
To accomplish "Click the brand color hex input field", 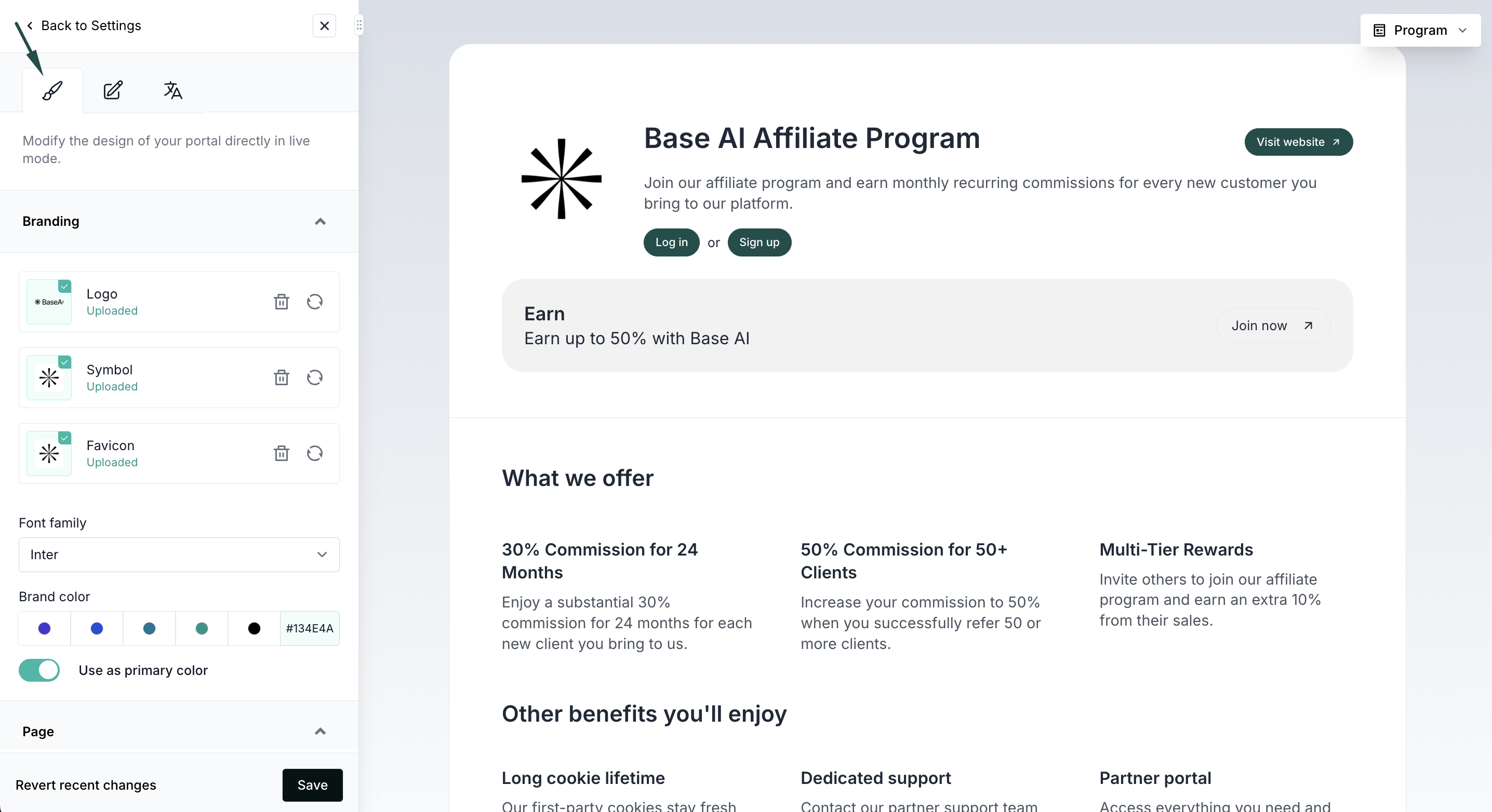I will click(x=310, y=629).
